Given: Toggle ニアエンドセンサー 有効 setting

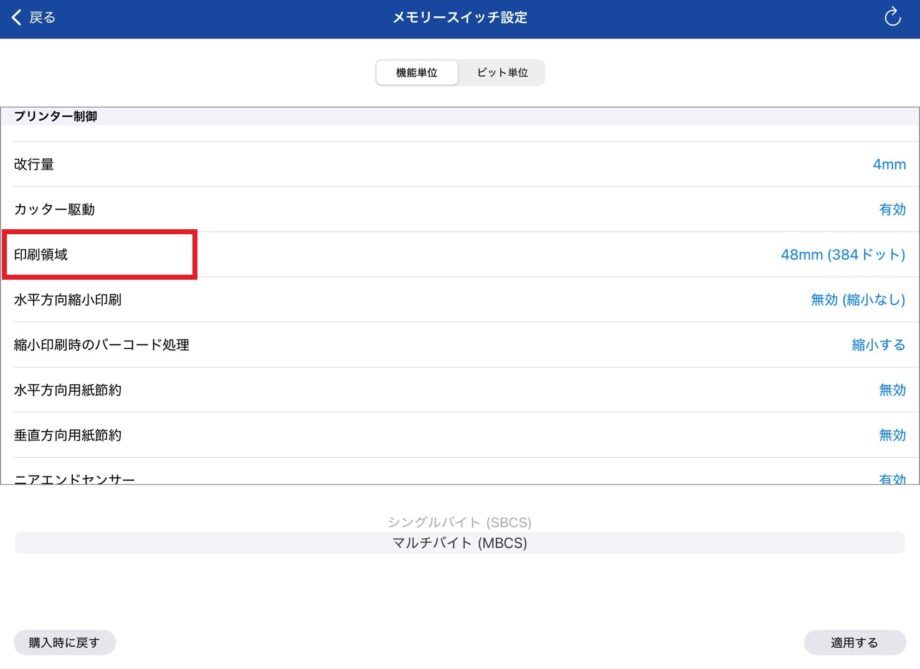Looking at the screenshot, I should [891, 479].
